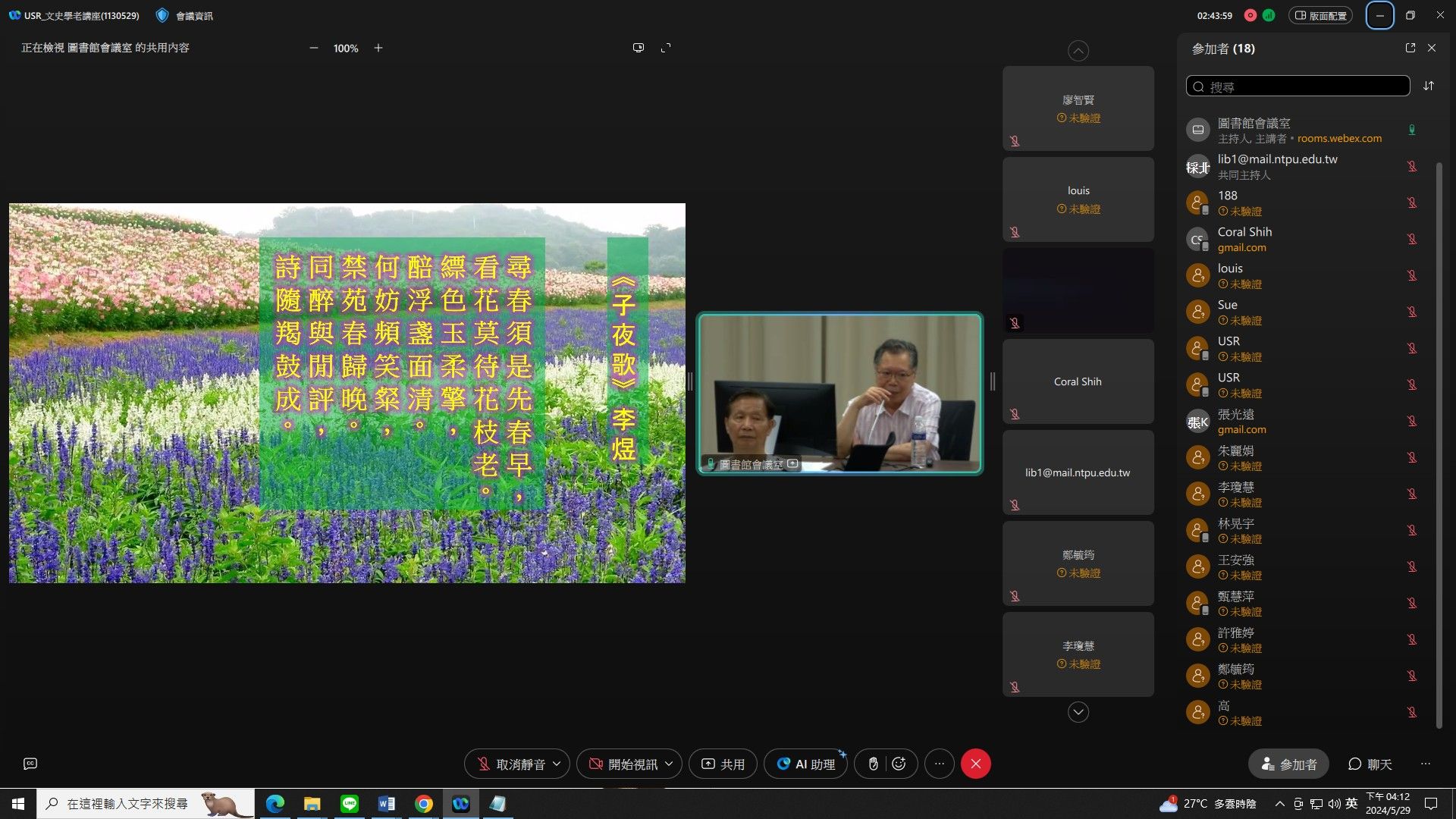Start video with the 開始視訊 button
Image resolution: width=1456 pixels, height=819 pixels.
pyautogui.click(x=622, y=764)
